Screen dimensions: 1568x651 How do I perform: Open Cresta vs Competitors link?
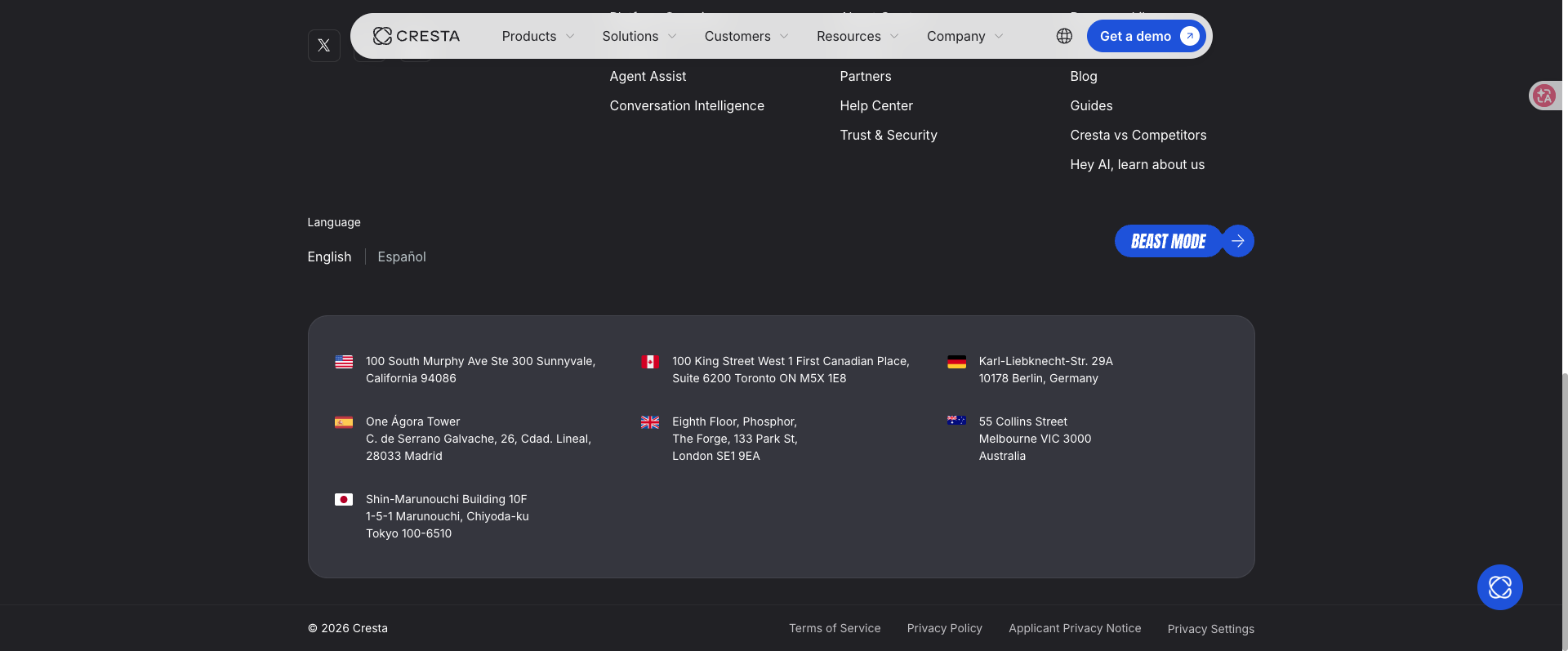coord(1138,135)
